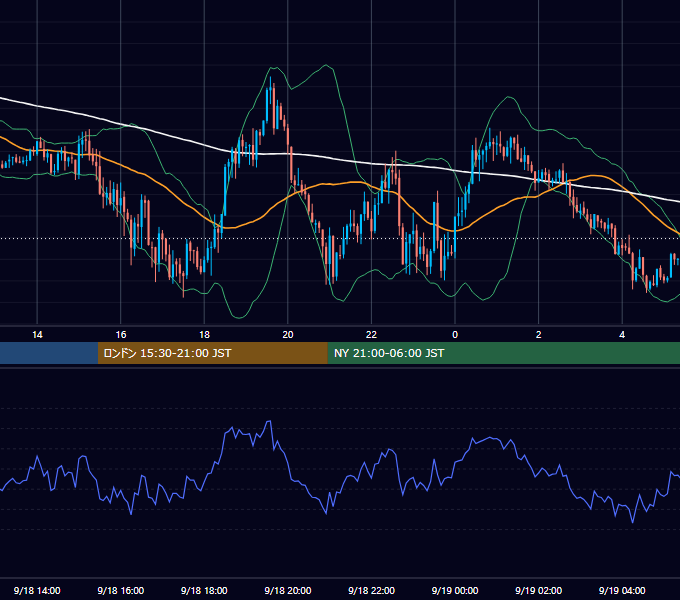The height and width of the screenshot is (600, 680).
Task: Click the '9/18 18:00' date label
Action: pyautogui.click(x=204, y=590)
